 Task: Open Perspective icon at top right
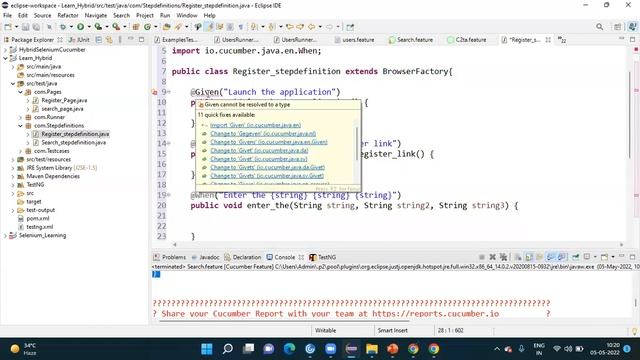[617, 27]
